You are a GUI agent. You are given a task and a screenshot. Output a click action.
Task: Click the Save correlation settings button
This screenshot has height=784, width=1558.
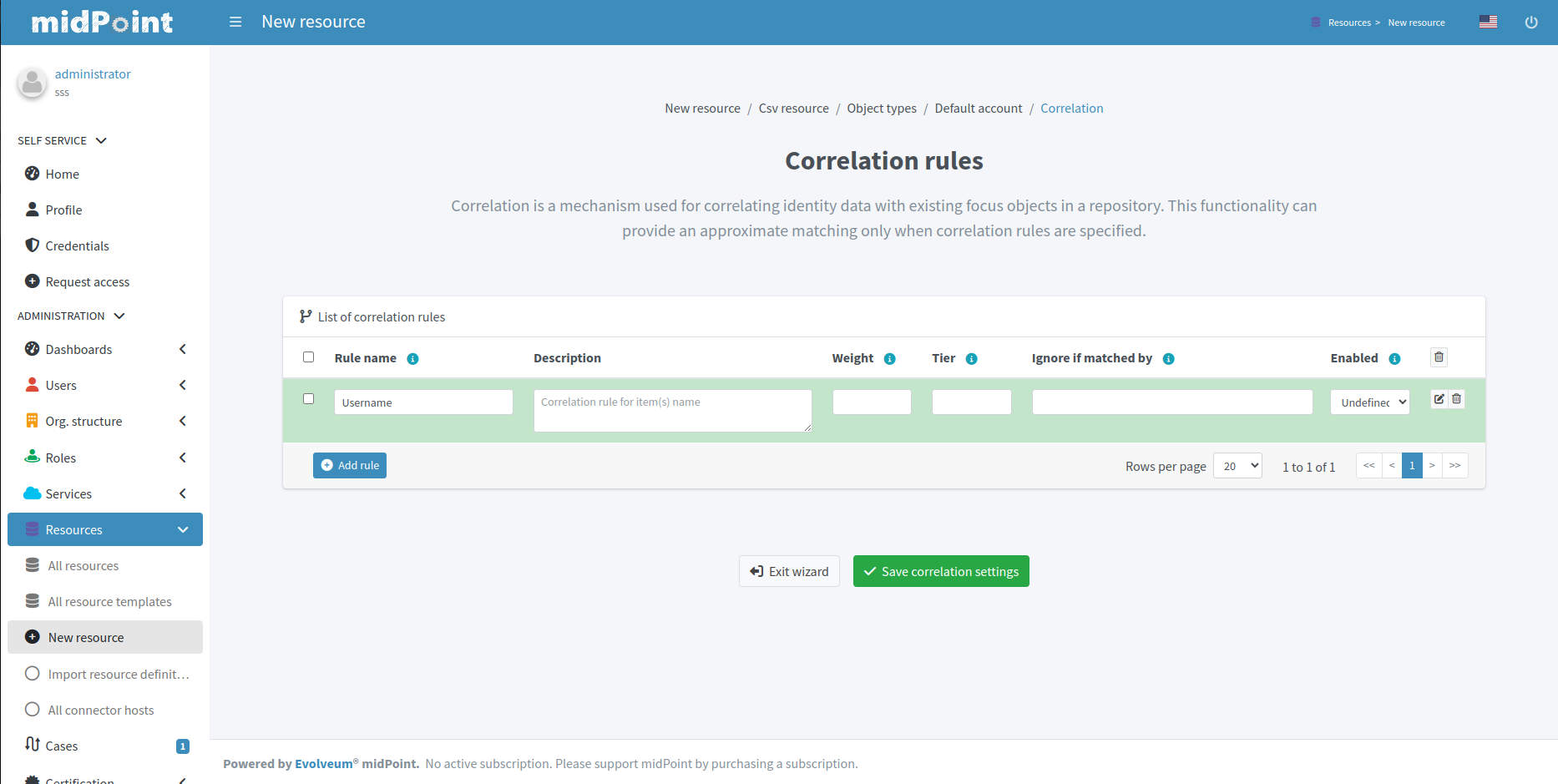(x=941, y=571)
